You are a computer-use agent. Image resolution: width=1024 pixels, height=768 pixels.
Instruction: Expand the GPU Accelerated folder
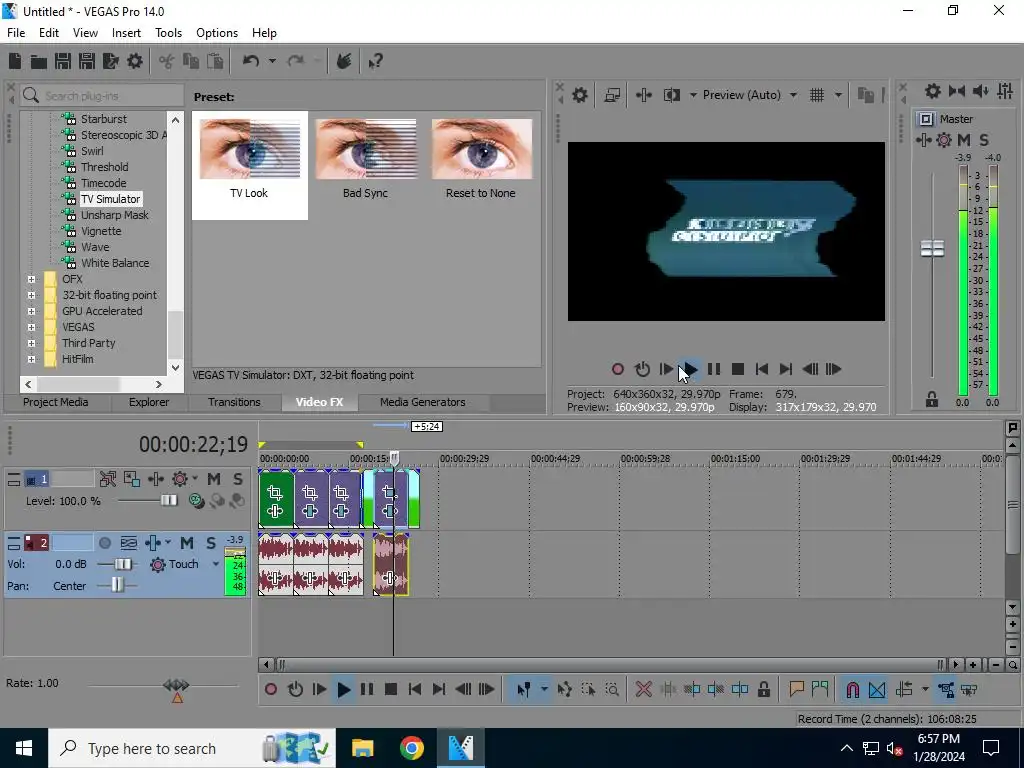coord(31,312)
